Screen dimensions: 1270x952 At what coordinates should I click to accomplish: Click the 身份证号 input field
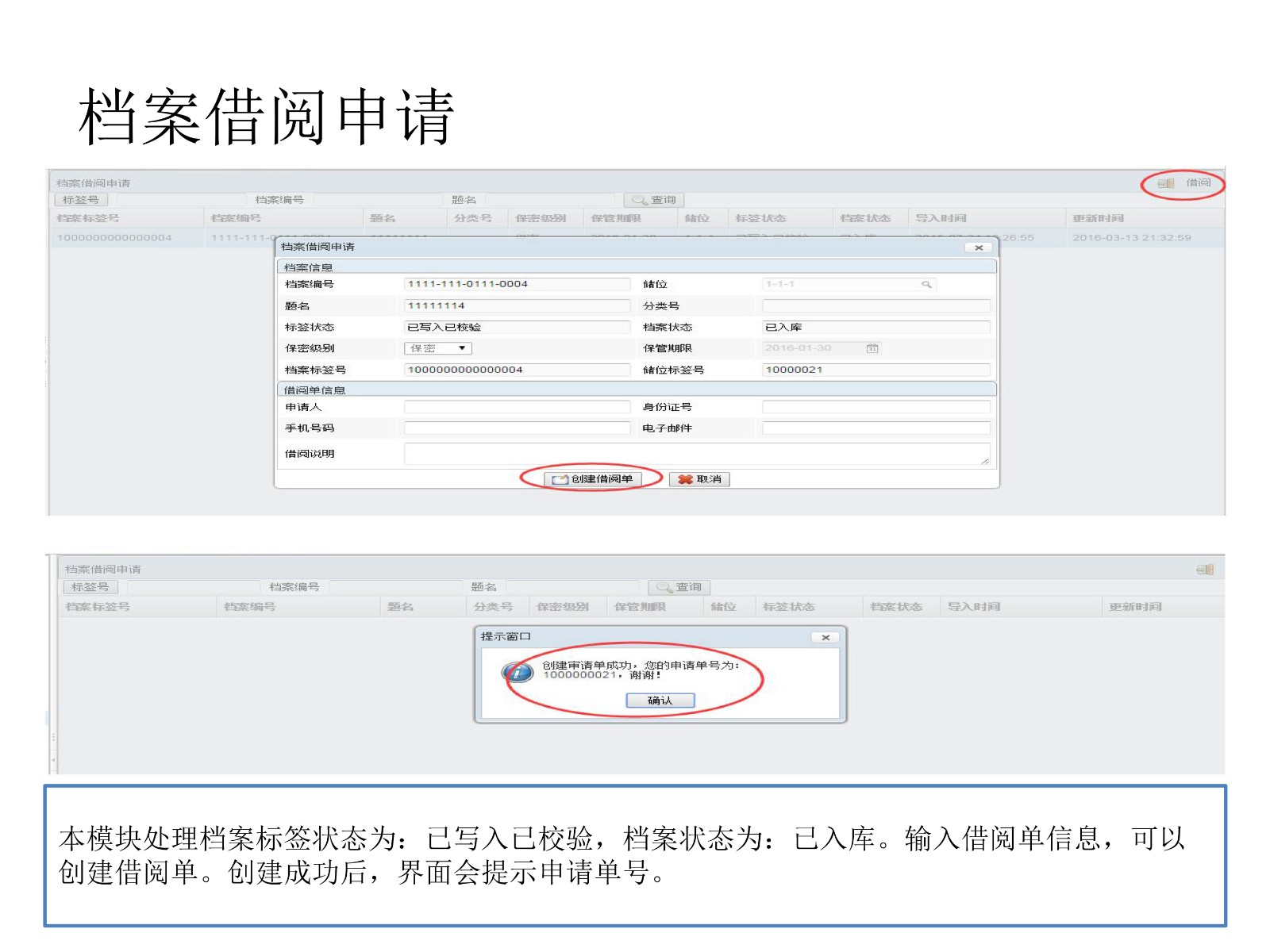pos(876,407)
